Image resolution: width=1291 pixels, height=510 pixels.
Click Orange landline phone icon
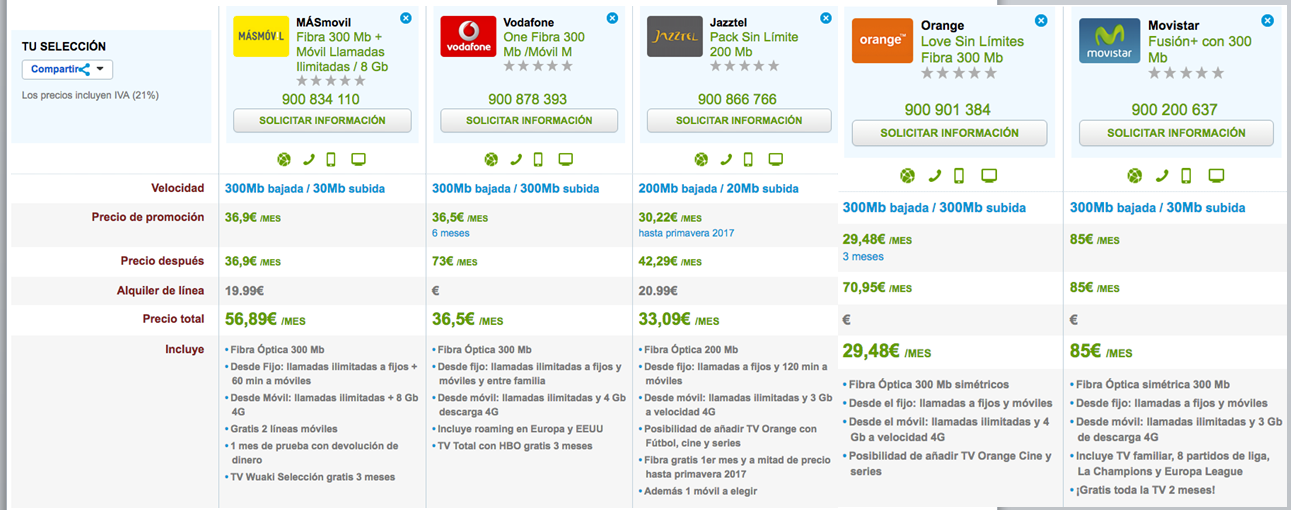click(x=935, y=176)
